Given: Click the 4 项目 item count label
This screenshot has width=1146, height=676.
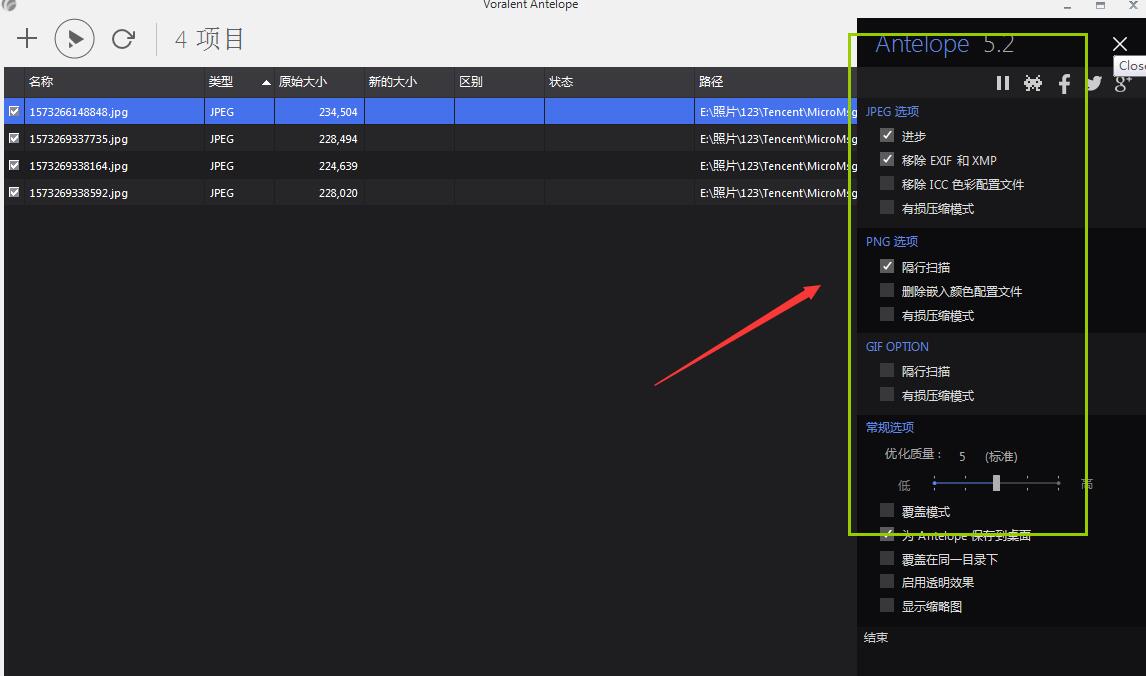Looking at the screenshot, I should tap(209, 39).
